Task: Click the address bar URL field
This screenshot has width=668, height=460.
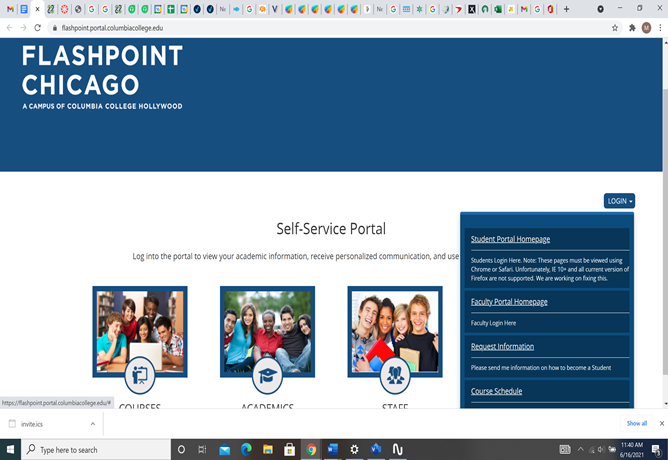Action: pos(332,28)
